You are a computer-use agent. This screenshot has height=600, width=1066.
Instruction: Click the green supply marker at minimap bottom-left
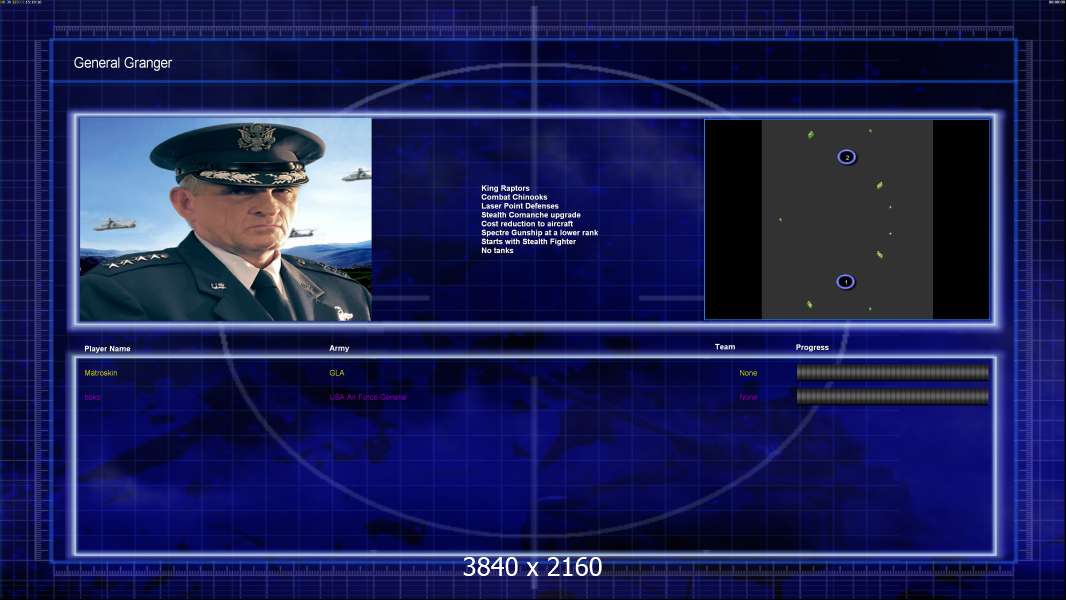[809, 304]
